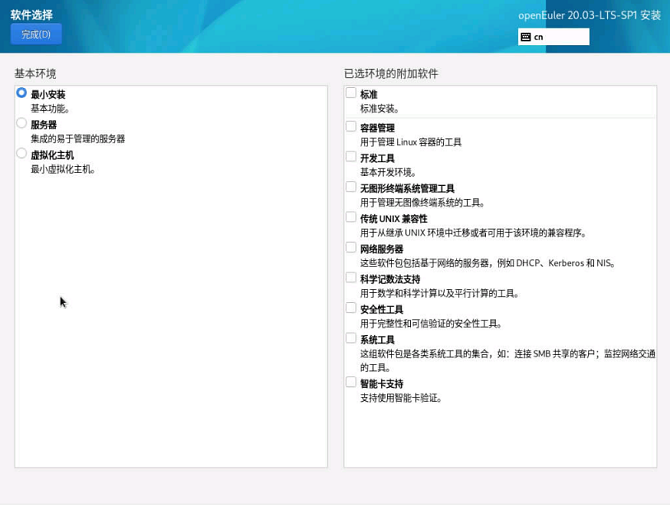This screenshot has width=670, height=505.
Task: Select the 服务器 base environment
Action: tap(21, 124)
